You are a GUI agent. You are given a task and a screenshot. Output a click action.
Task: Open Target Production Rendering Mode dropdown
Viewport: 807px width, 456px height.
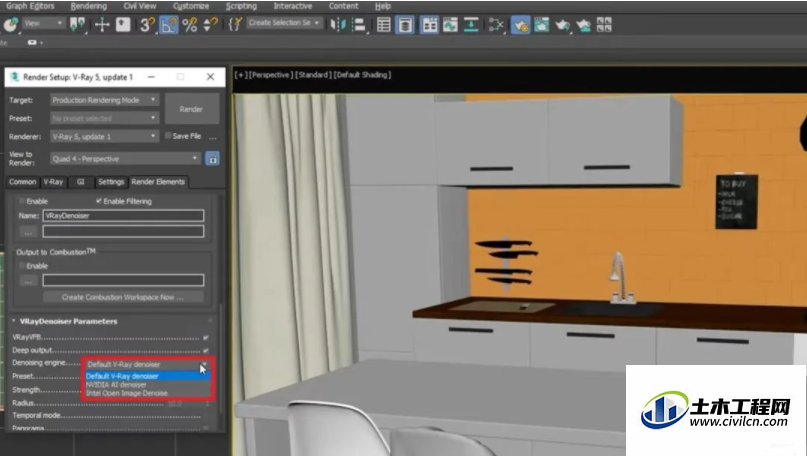pyautogui.click(x=104, y=100)
